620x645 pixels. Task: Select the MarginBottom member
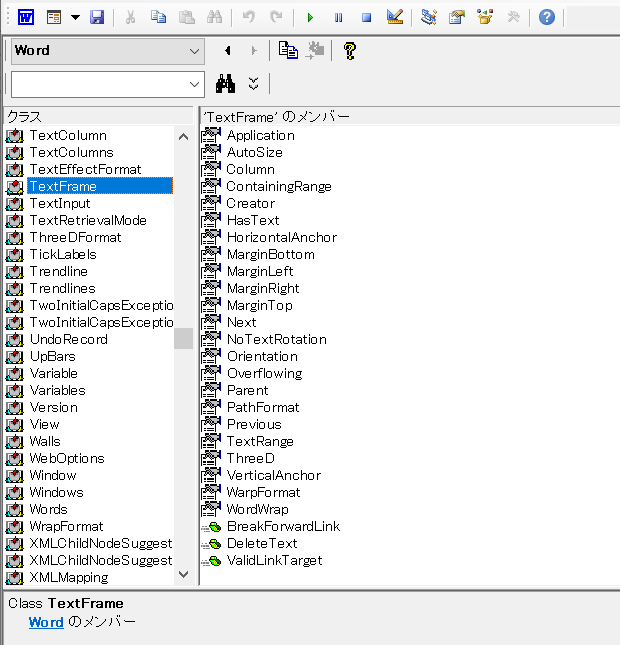[x=271, y=255]
